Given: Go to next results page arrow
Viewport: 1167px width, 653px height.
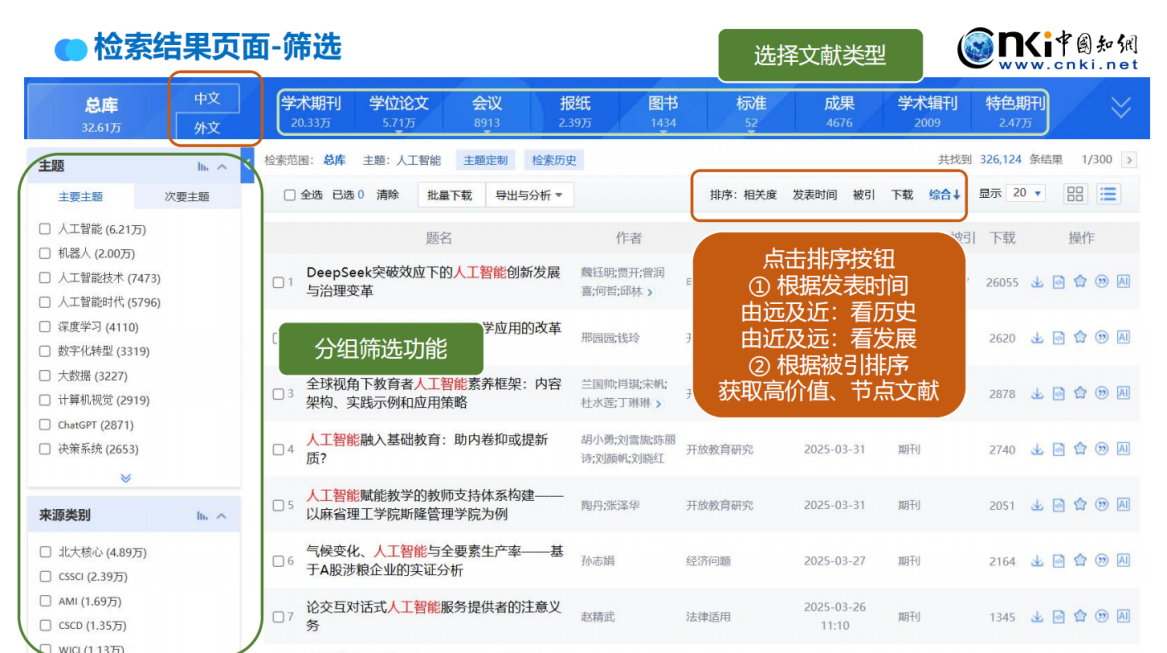Looking at the screenshot, I should pyautogui.click(x=1129, y=160).
